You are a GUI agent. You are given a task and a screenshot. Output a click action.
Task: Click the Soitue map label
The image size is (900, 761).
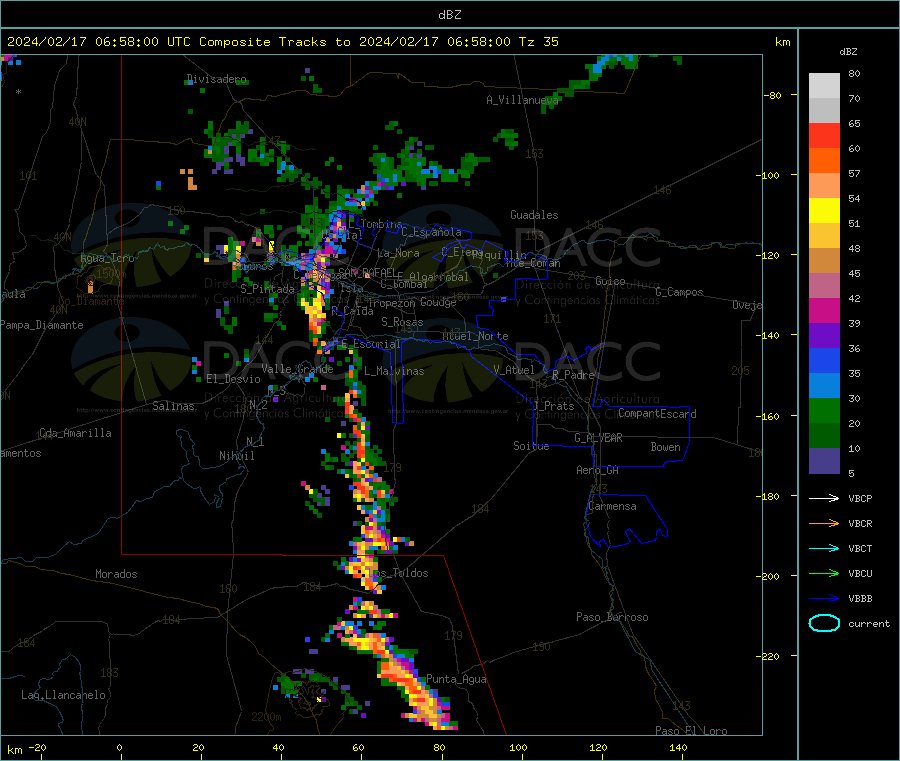[531, 446]
